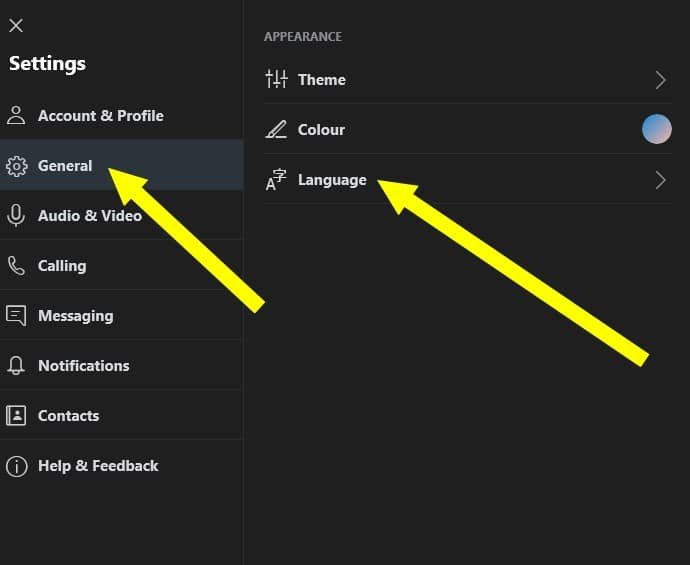
Task: Click the Calling phone icon
Action: click(16, 266)
